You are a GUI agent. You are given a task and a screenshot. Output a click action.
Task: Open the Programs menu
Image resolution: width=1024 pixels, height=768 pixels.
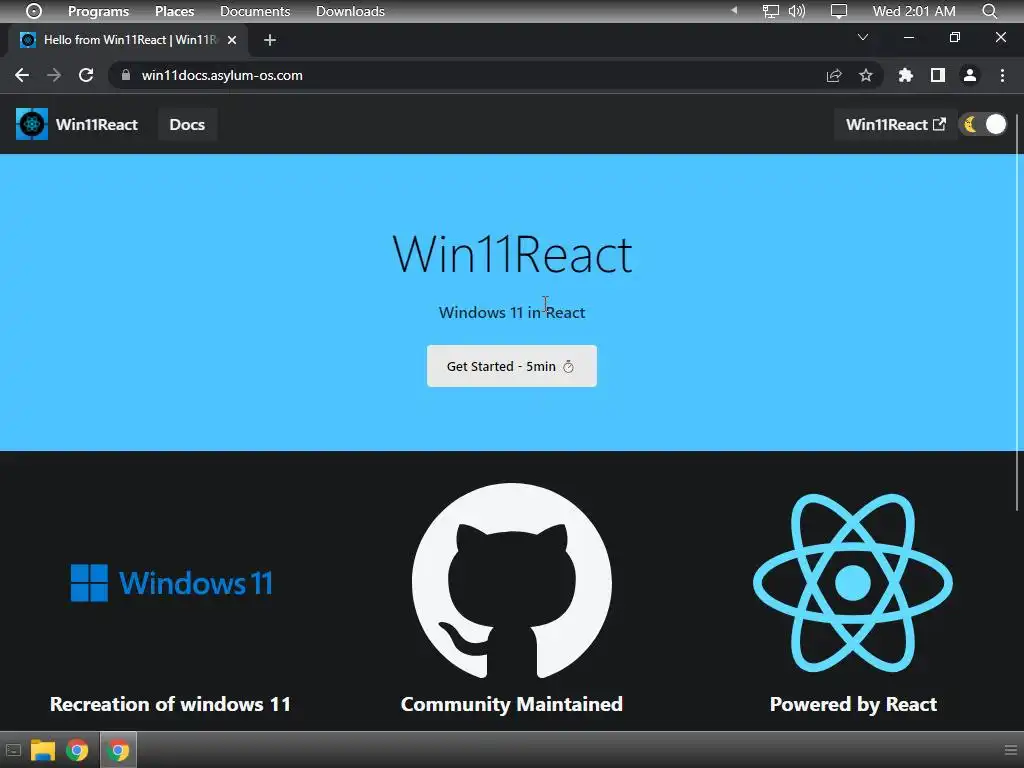[99, 11]
